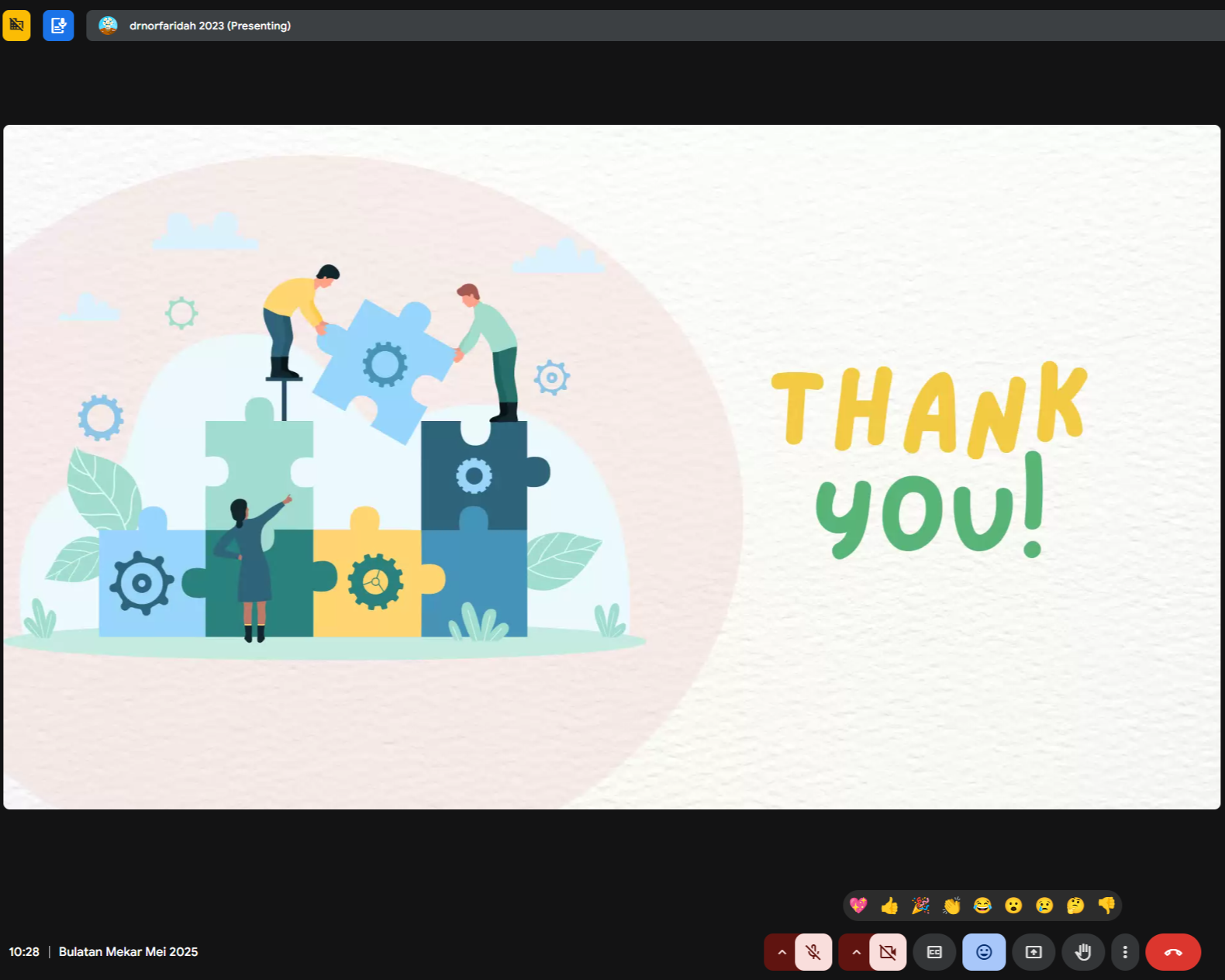Send the laughing face reaction
The height and width of the screenshot is (980, 1225).
coord(982,906)
